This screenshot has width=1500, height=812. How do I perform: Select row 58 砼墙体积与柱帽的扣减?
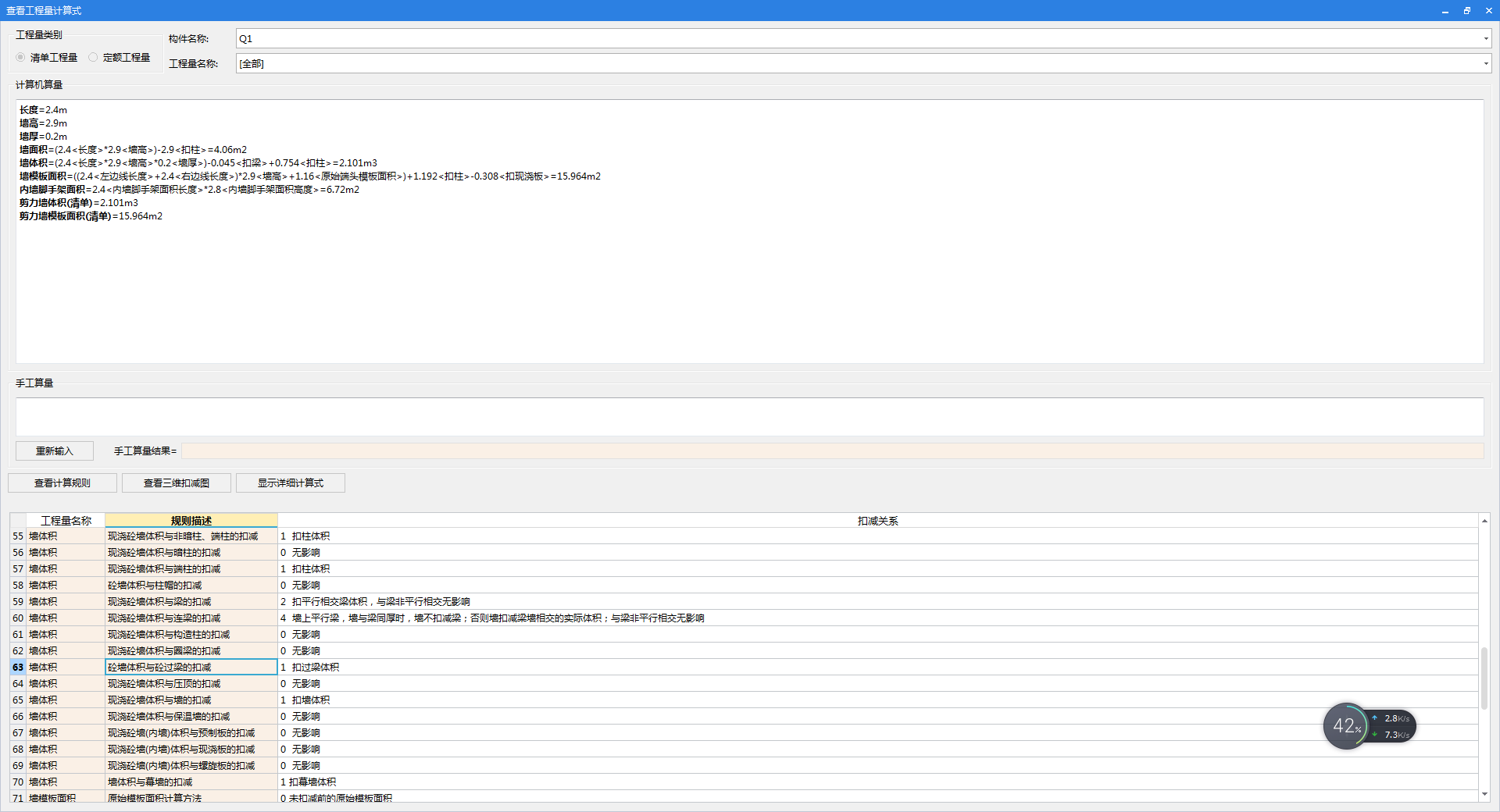point(744,586)
